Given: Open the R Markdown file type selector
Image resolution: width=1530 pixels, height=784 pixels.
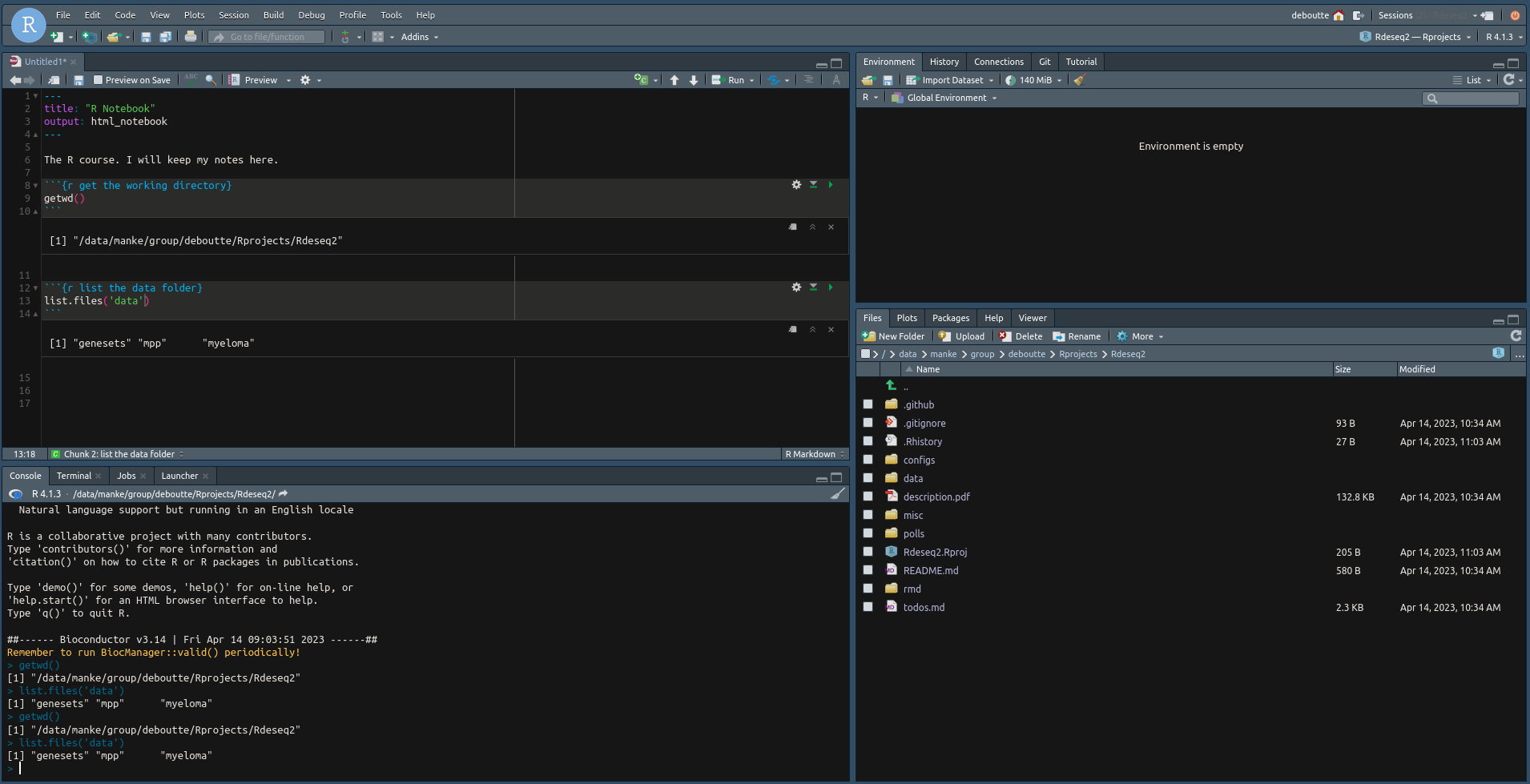Looking at the screenshot, I should [x=815, y=454].
